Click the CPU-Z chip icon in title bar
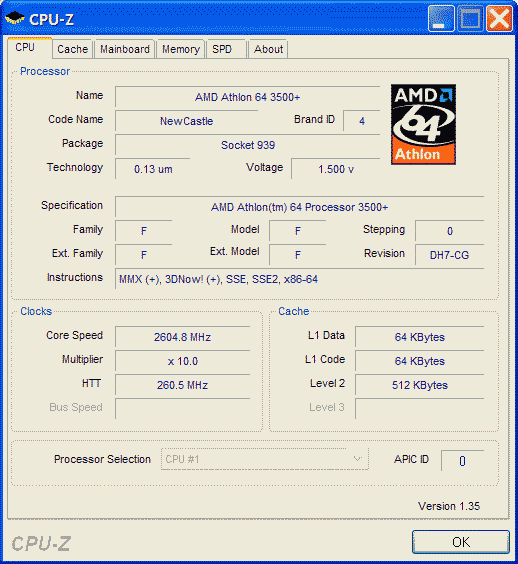 pyautogui.click(x=15, y=18)
